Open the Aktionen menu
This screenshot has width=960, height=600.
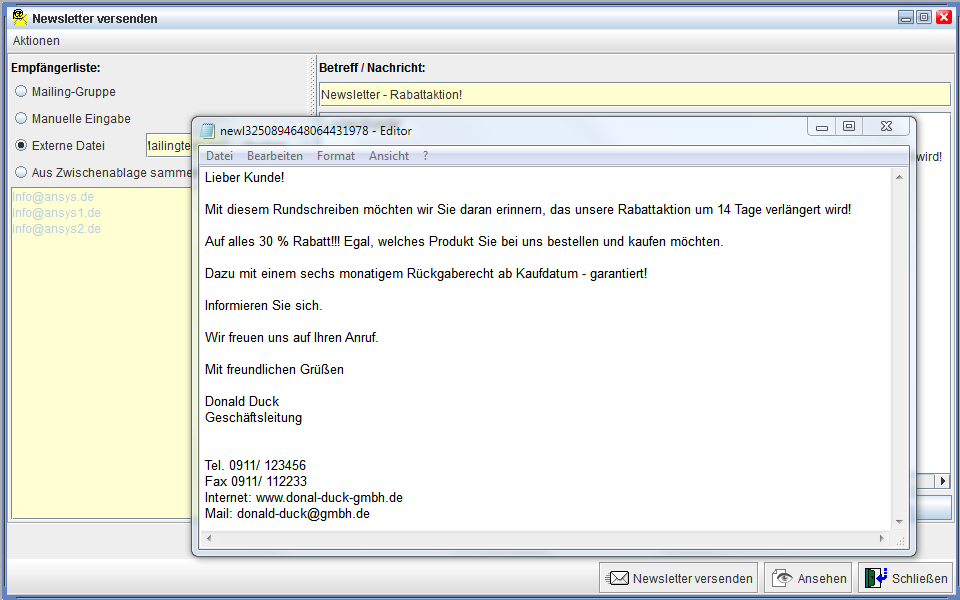pos(36,41)
